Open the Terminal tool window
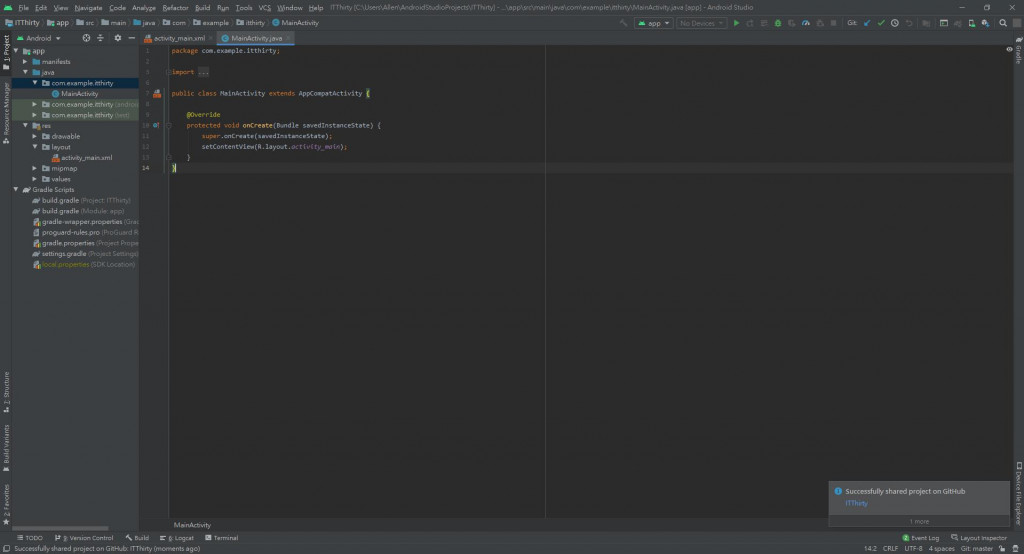Screen dimensions: 1024x554 point(221,538)
